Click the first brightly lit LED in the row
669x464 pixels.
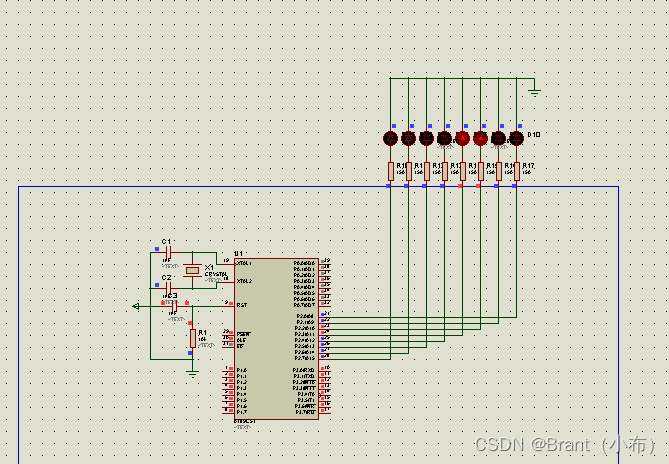click(x=462, y=139)
